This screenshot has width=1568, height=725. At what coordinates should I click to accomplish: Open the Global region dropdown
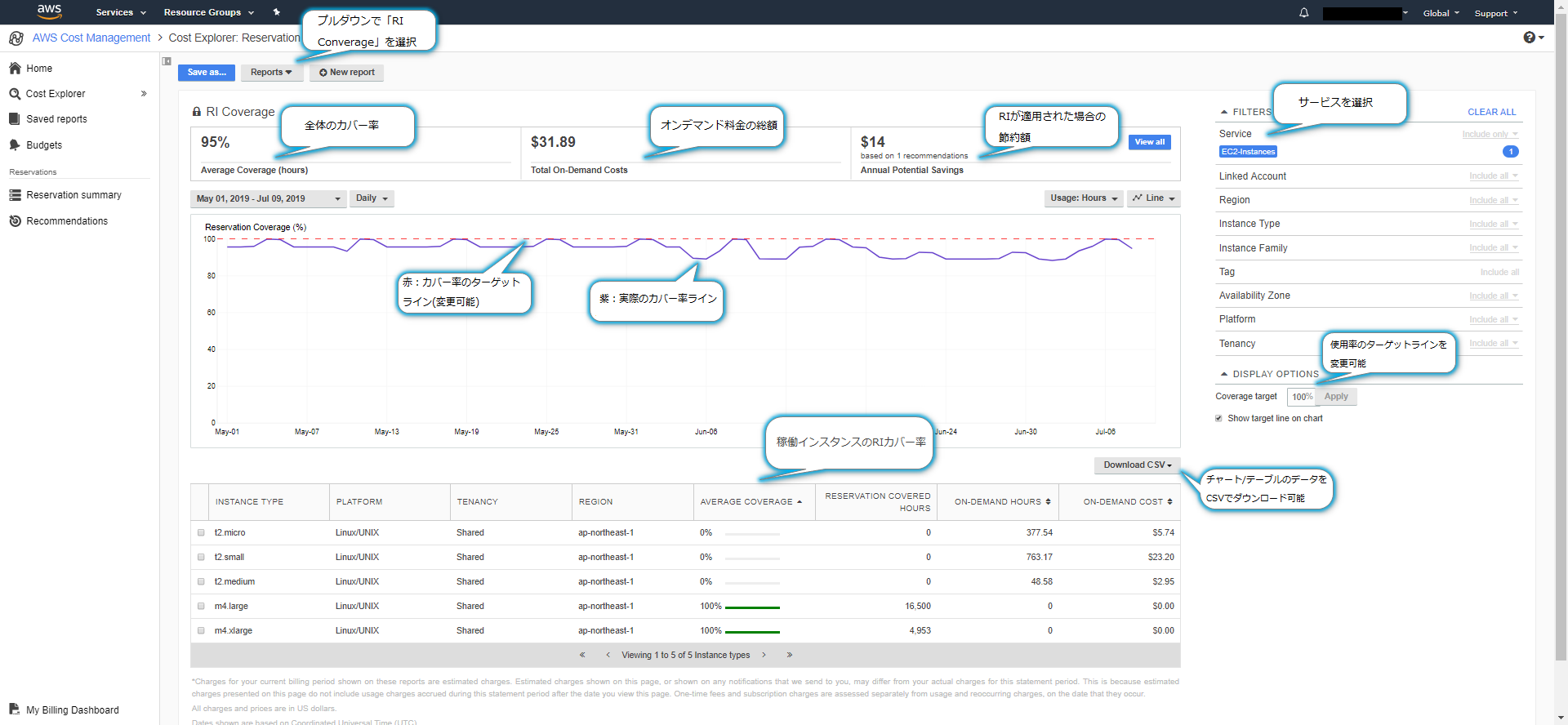point(1441,13)
